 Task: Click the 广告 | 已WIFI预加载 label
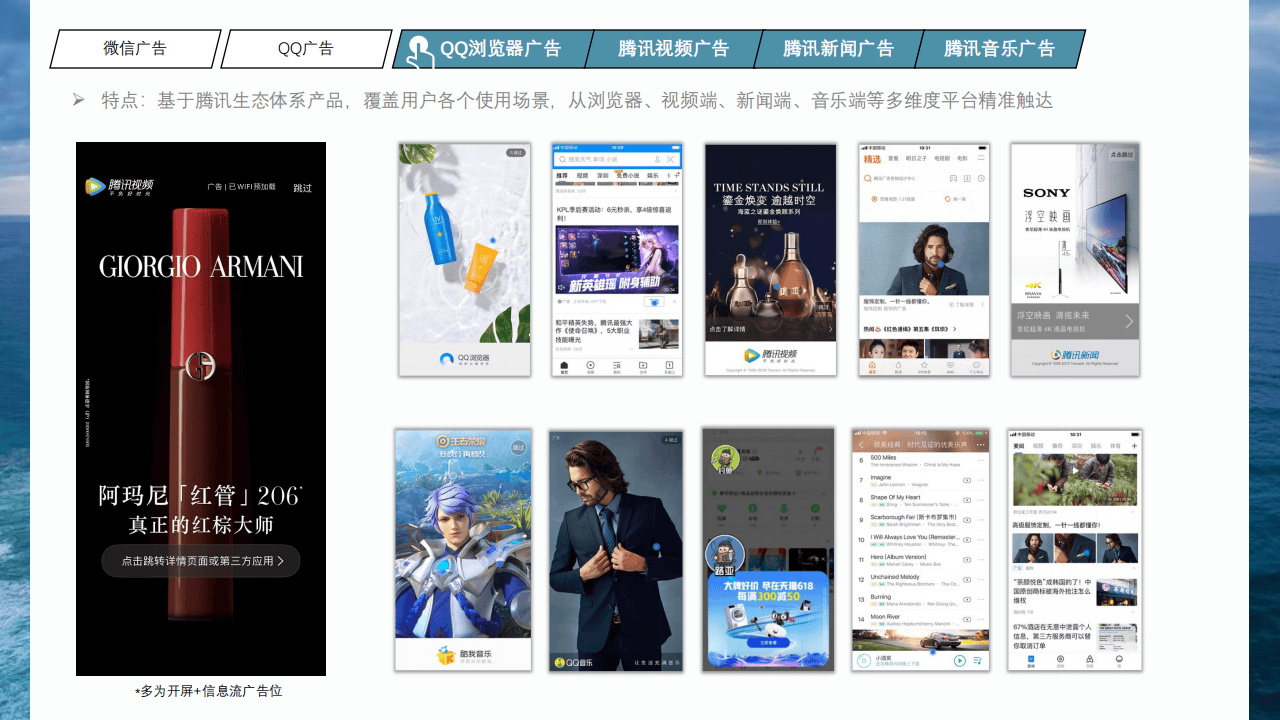(x=241, y=187)
